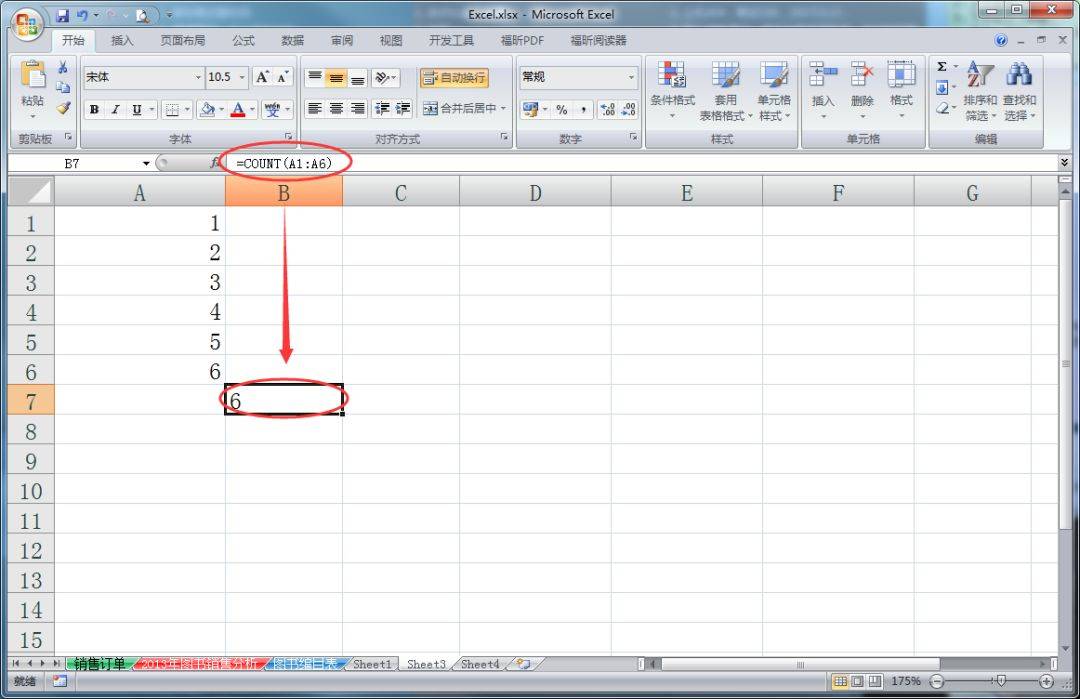This screenshot has height=699, width=1080.
Task: Switch to 公式 ribbon tab
Action: pos(243,41)
